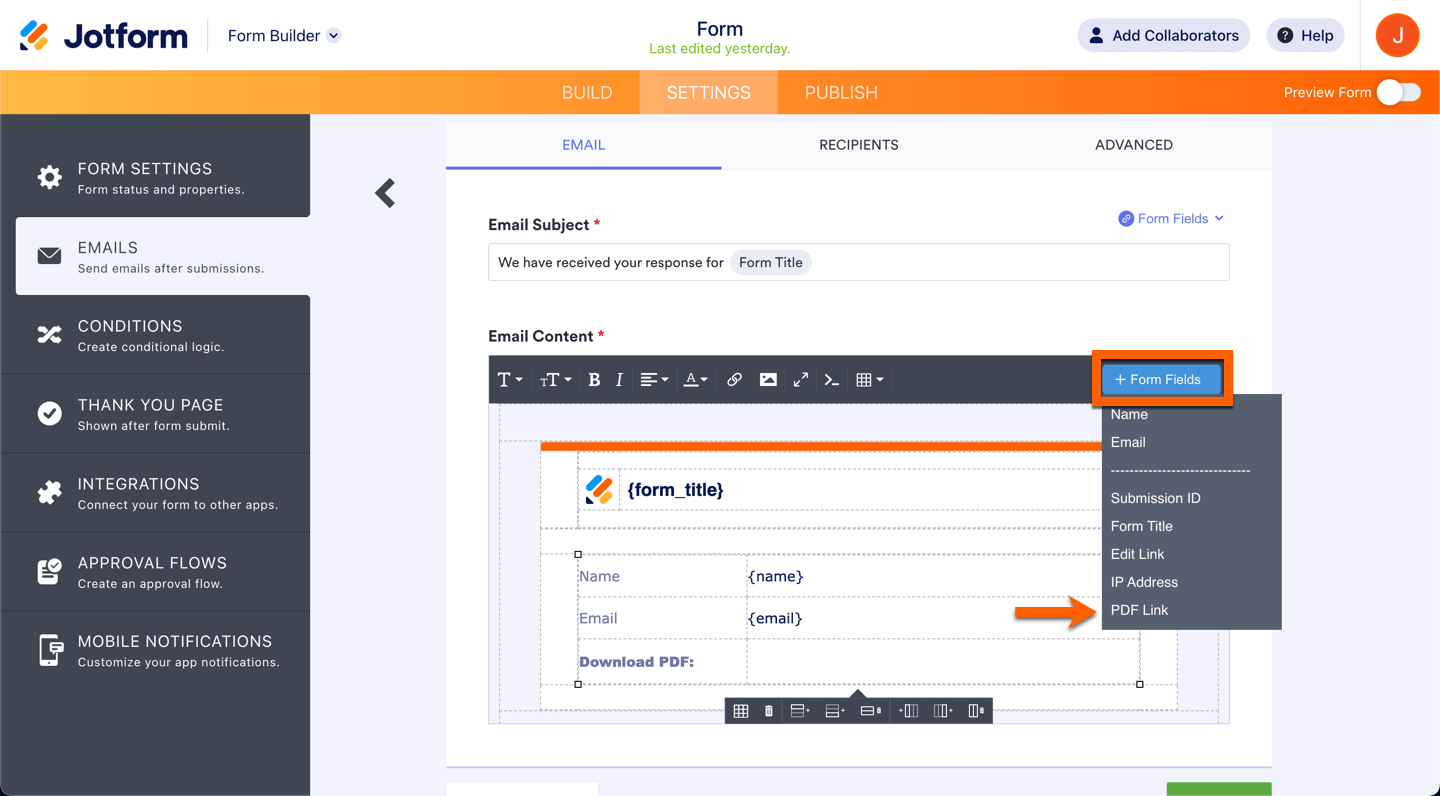Select the EMAIL sub-tab
Screen dimensions: 1440x796
(584, 145)
